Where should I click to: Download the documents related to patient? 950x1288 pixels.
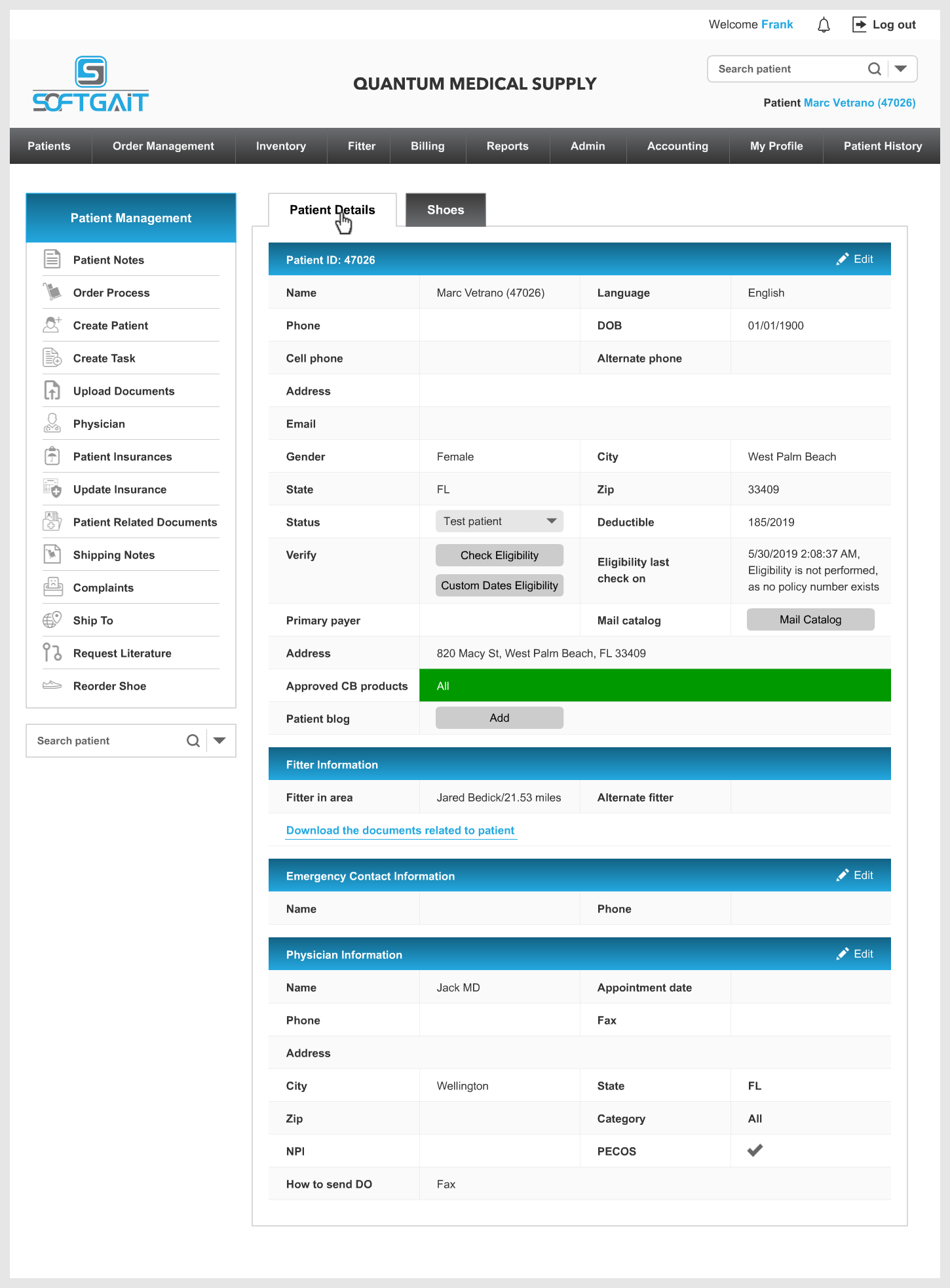(400, 830)
